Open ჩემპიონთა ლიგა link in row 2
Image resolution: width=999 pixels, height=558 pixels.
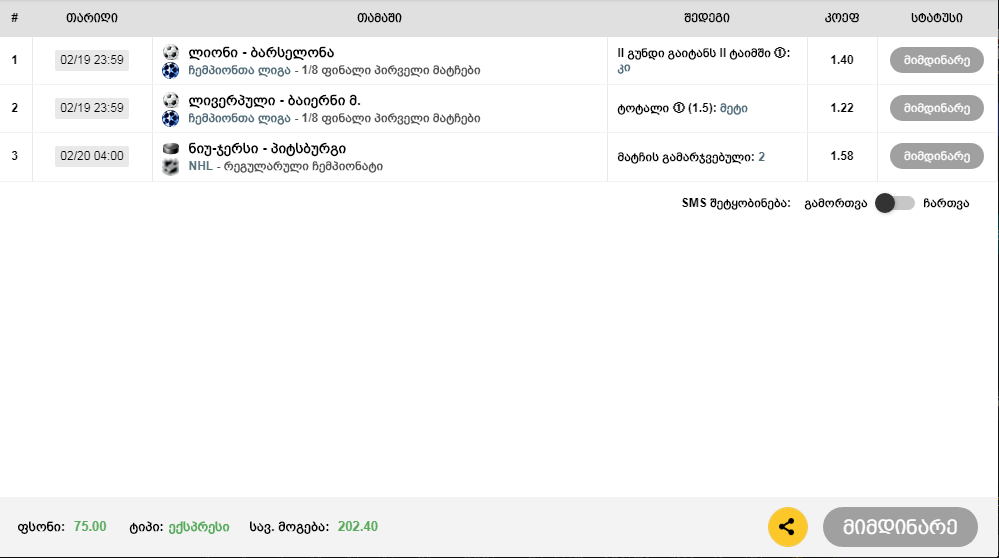(x=240, y=118)
